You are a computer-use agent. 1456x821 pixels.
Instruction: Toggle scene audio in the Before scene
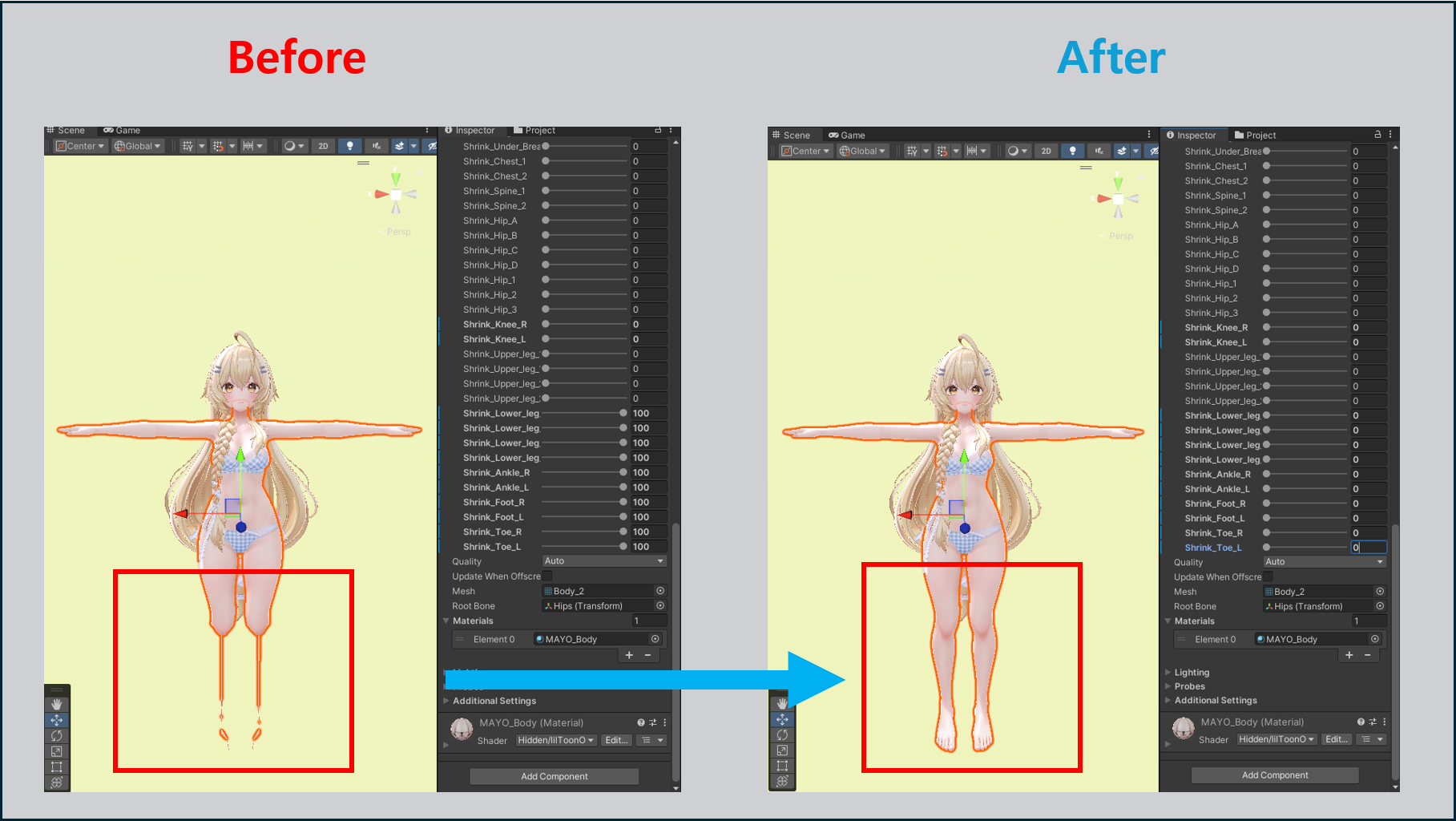376,146
